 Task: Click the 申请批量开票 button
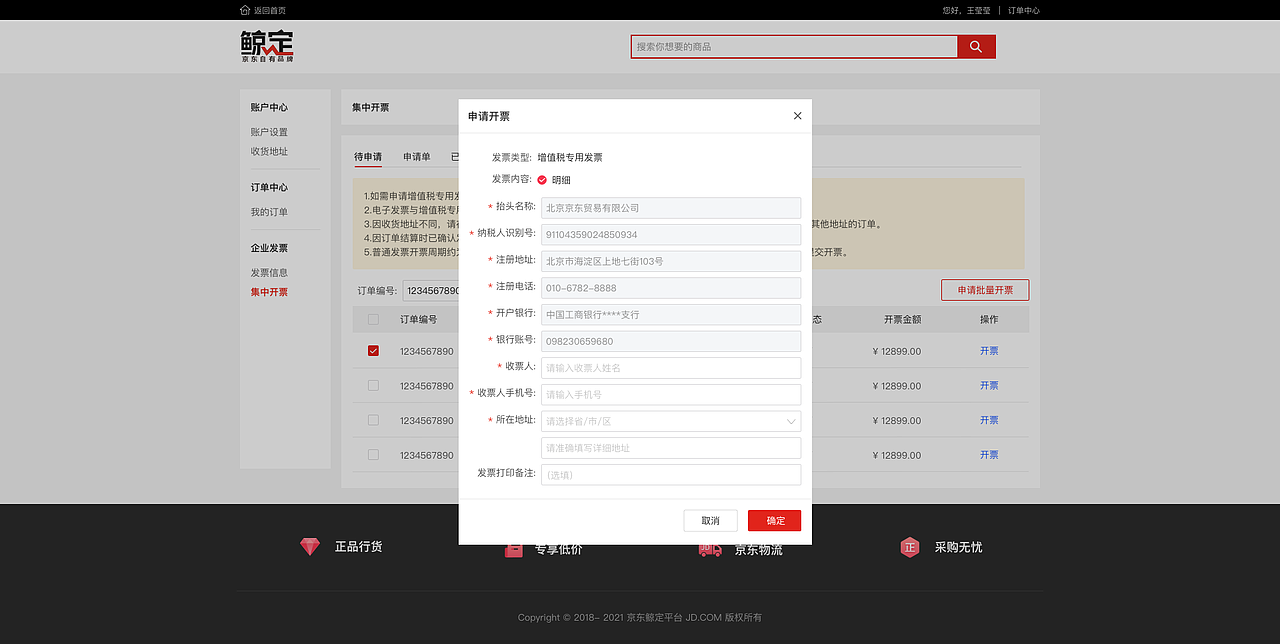click(x=985, y=289)
